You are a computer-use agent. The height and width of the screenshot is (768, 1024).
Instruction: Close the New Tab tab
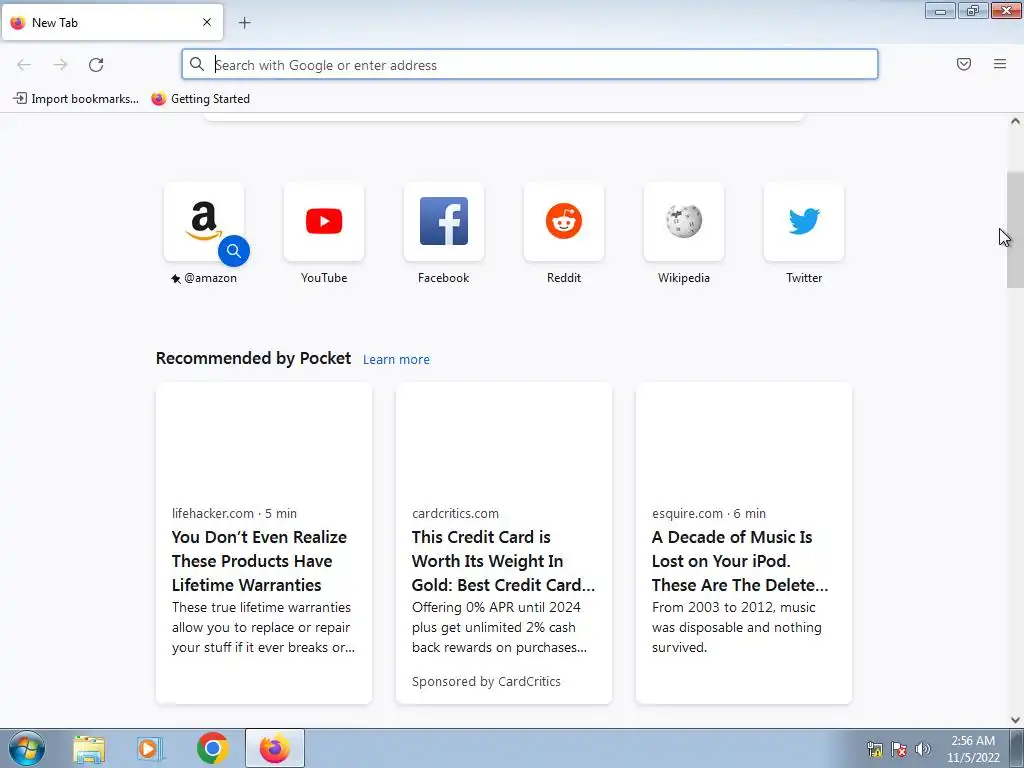click(207, 22)
